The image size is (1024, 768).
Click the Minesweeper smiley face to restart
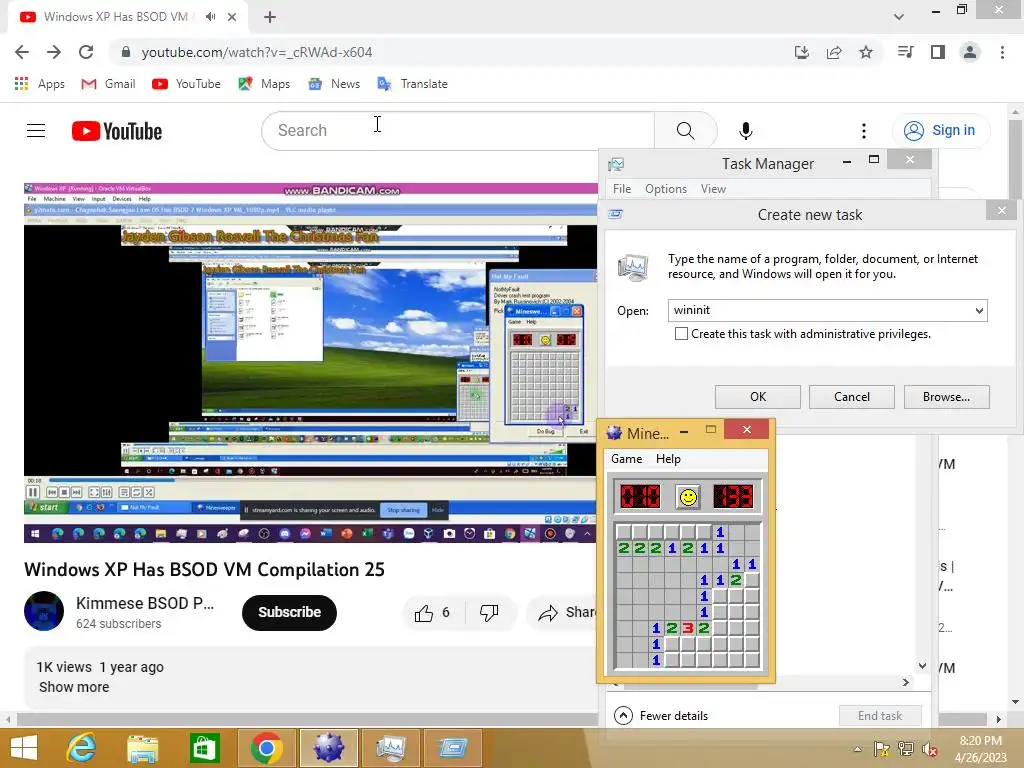pos(688,497)
